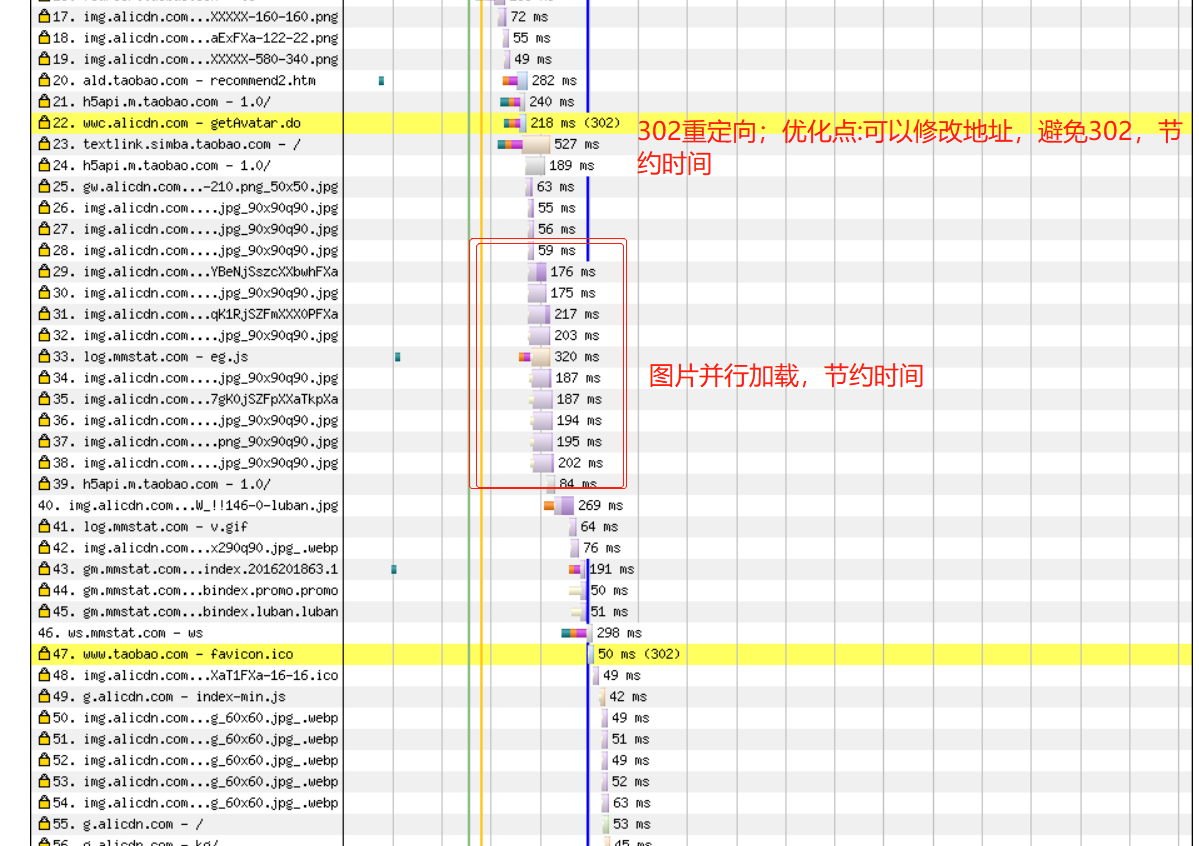The width and height of the screenshot is (1199, 846).
Task: Click the lock icon on request 21 h5api.m.taobao.com
Action: [x=44, y=101]
